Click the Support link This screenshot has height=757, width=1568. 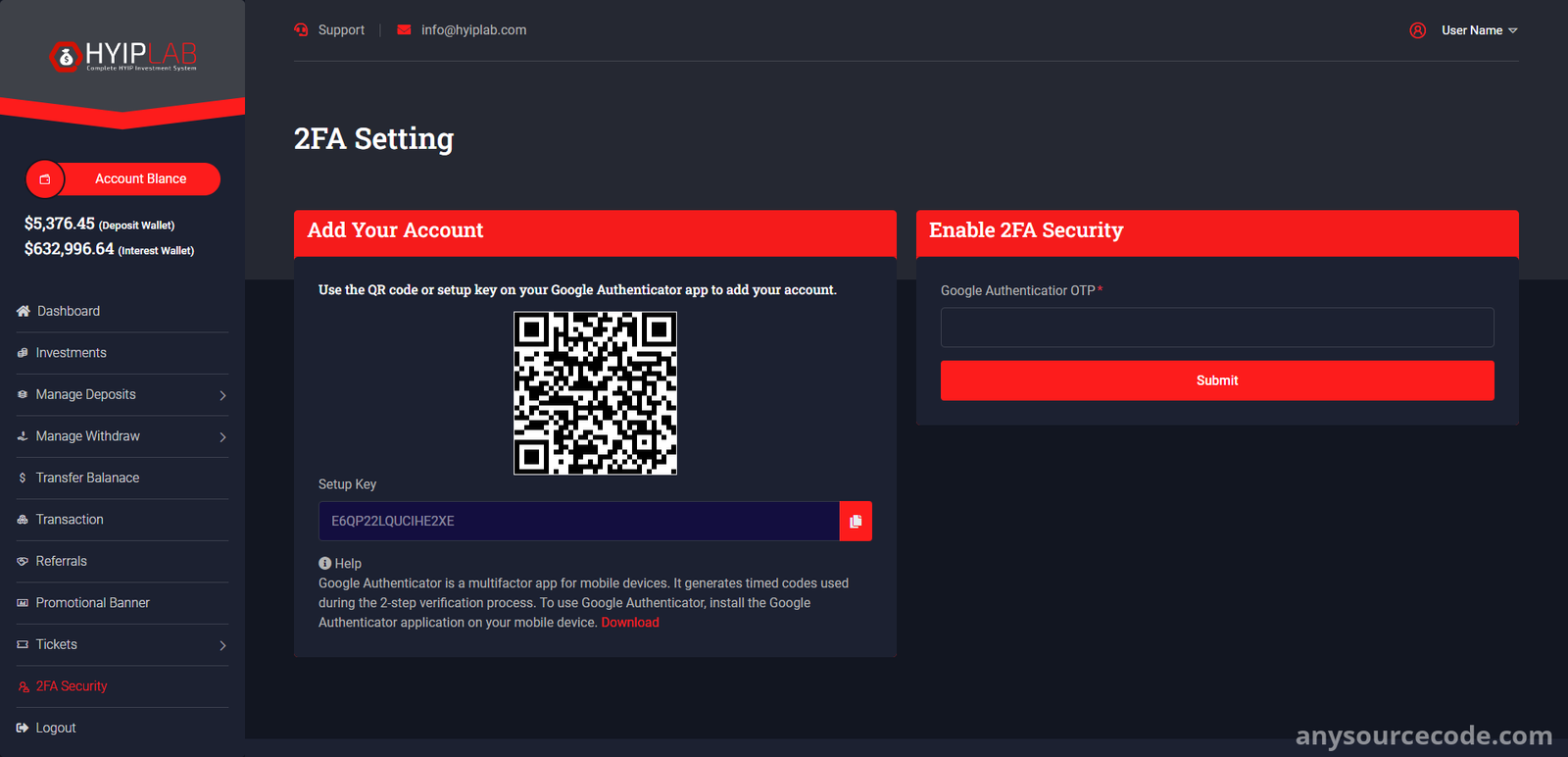tap(341, 30)
